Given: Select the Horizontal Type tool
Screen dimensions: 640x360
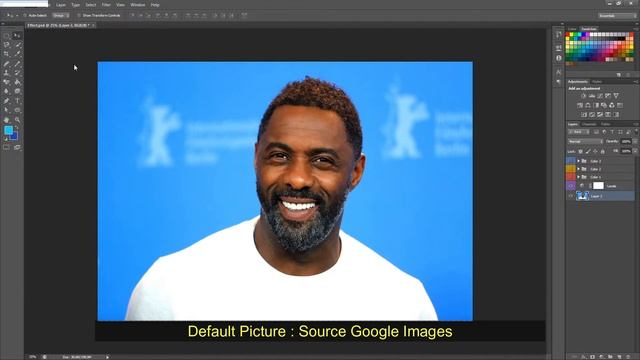Looking at the screenshot, I should [17, 100].
